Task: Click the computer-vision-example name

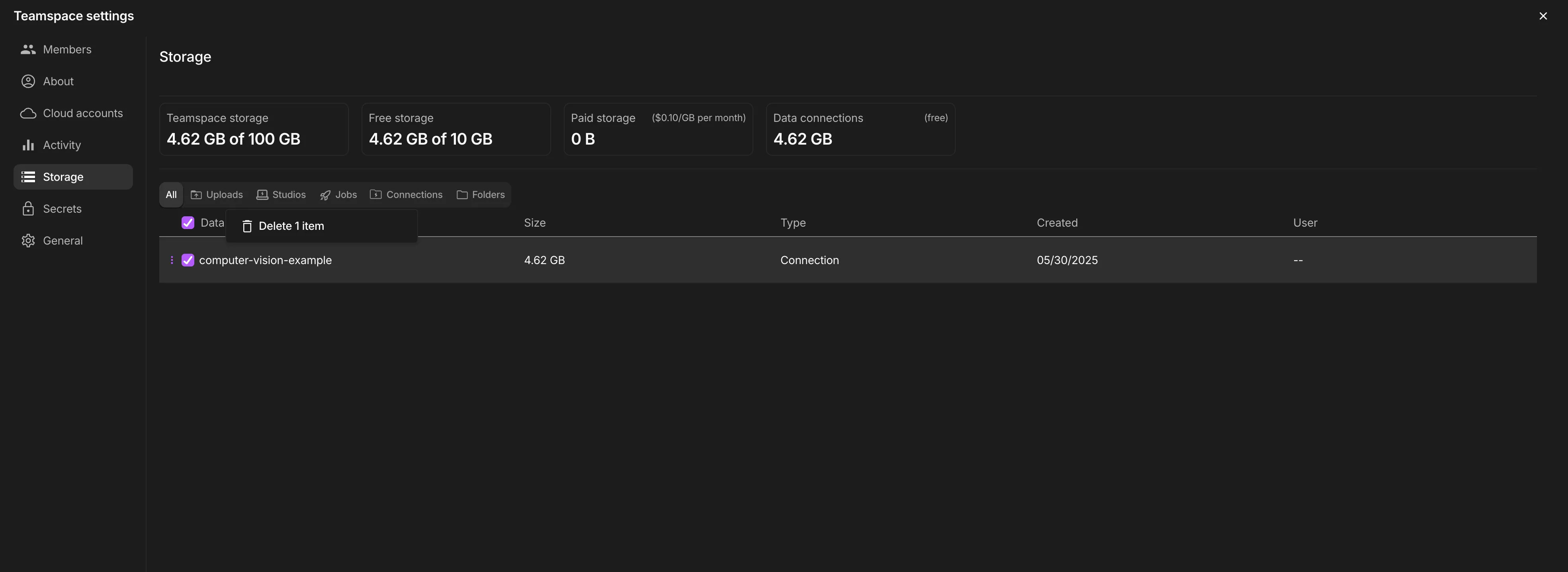Action: coord(266,260)
